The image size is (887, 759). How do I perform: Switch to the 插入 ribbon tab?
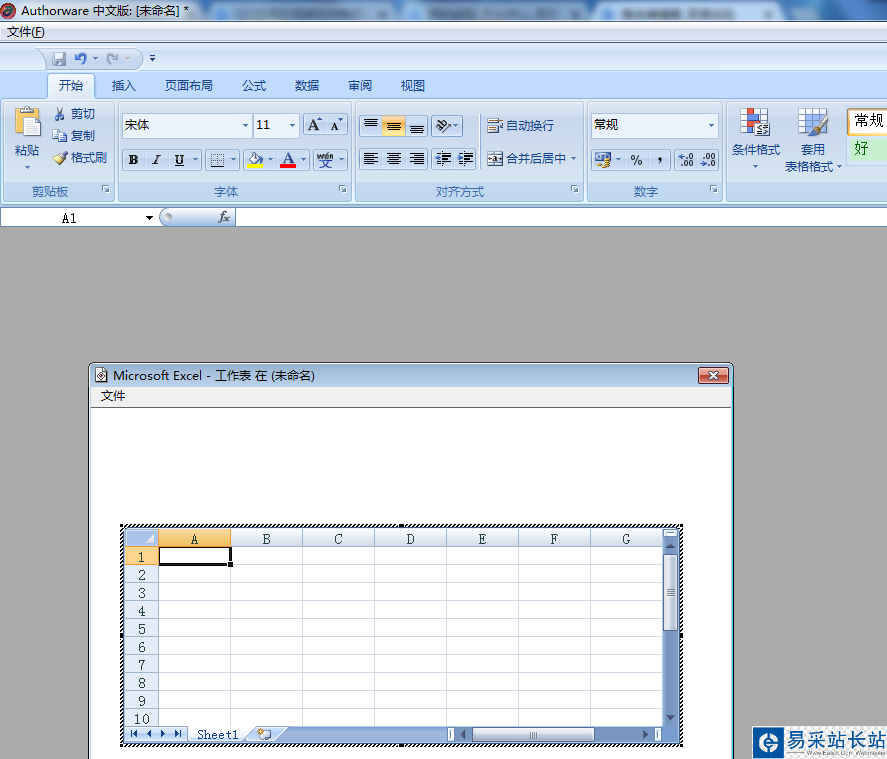click(123, 85)
